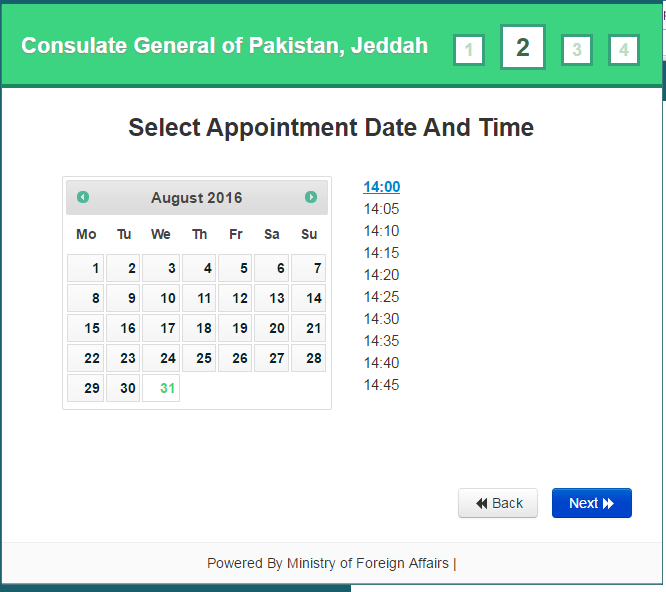Go to next month in calendar
Image resolution: width=666 pixels, height=592 pixels.
(311, 197)
